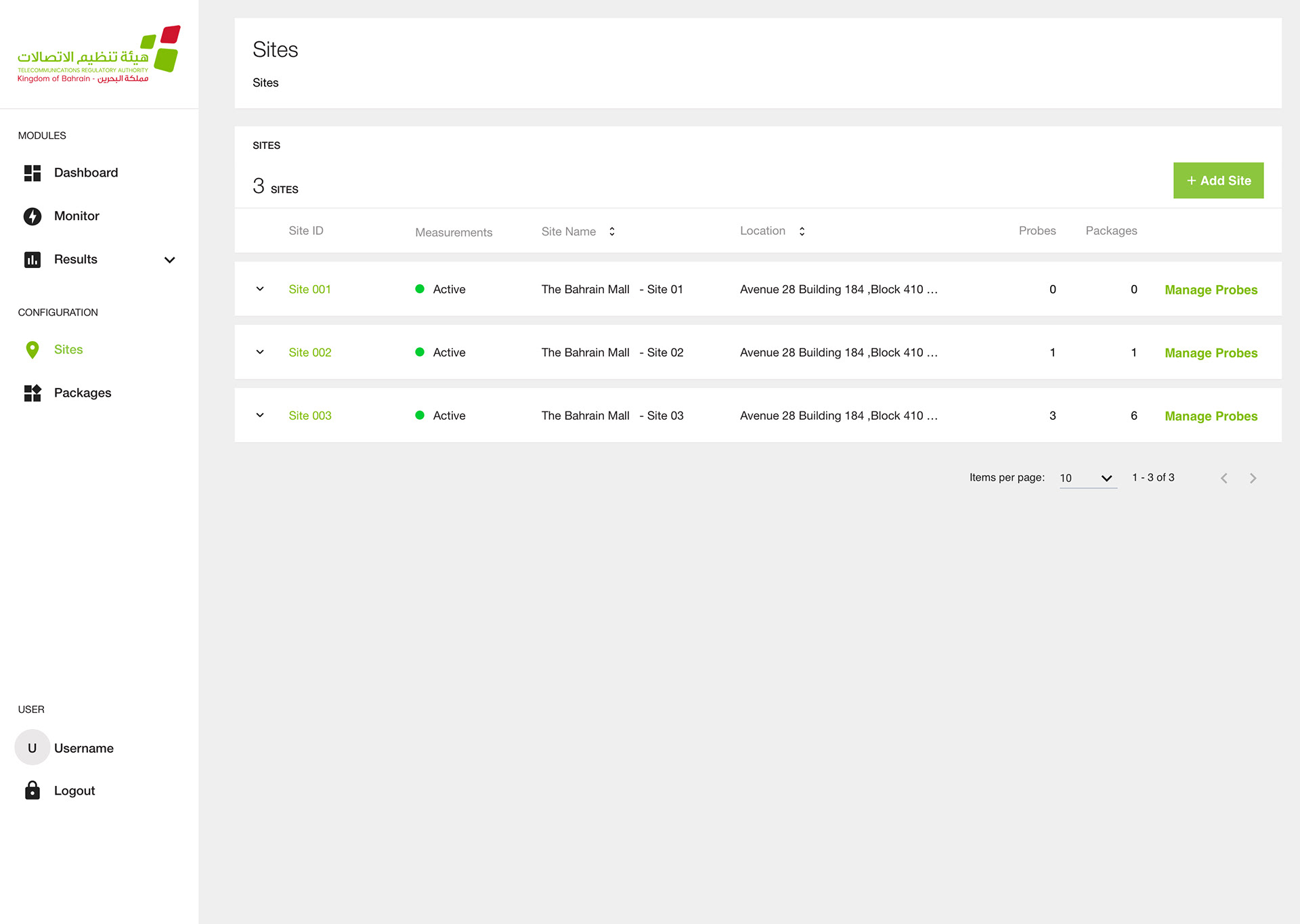Viewport: 1300px width, 924px height.
Task: Click the Dashboard grid icon
Action: coord(32,173)
